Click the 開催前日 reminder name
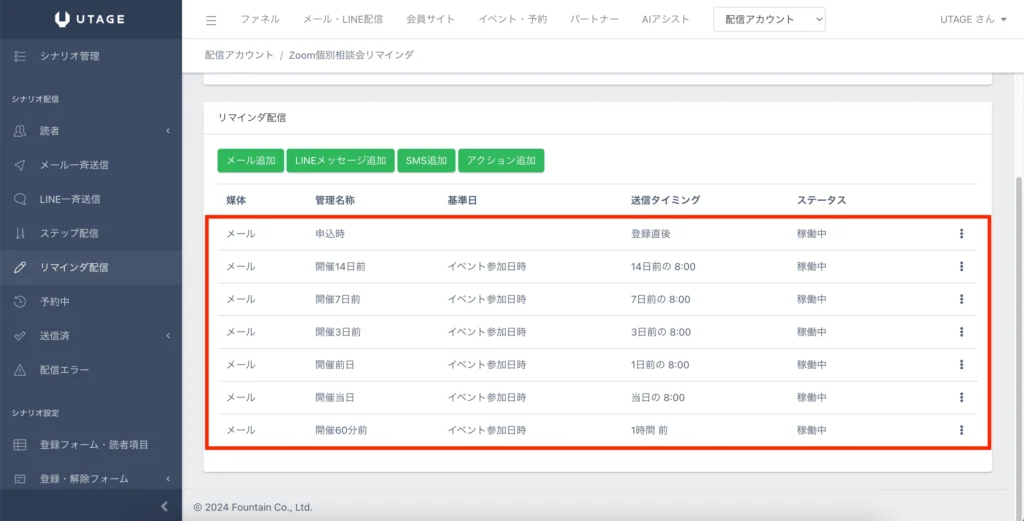This screenshot has height=521, width=1024. 334,364
